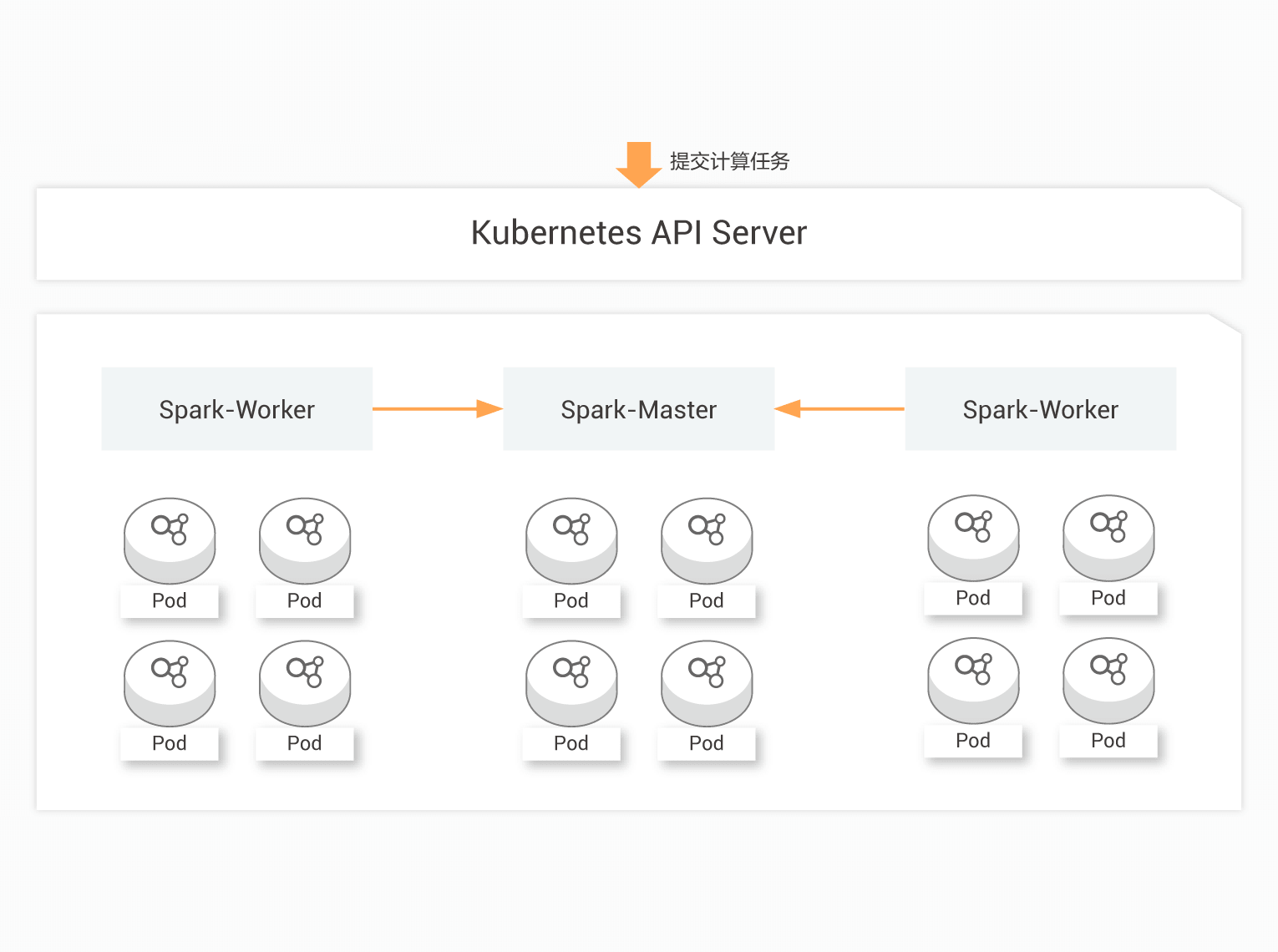Click the top-right Pod icon under right Spark-Worker
This screenshot has height=952, width=1278.
coord(1108,537)
